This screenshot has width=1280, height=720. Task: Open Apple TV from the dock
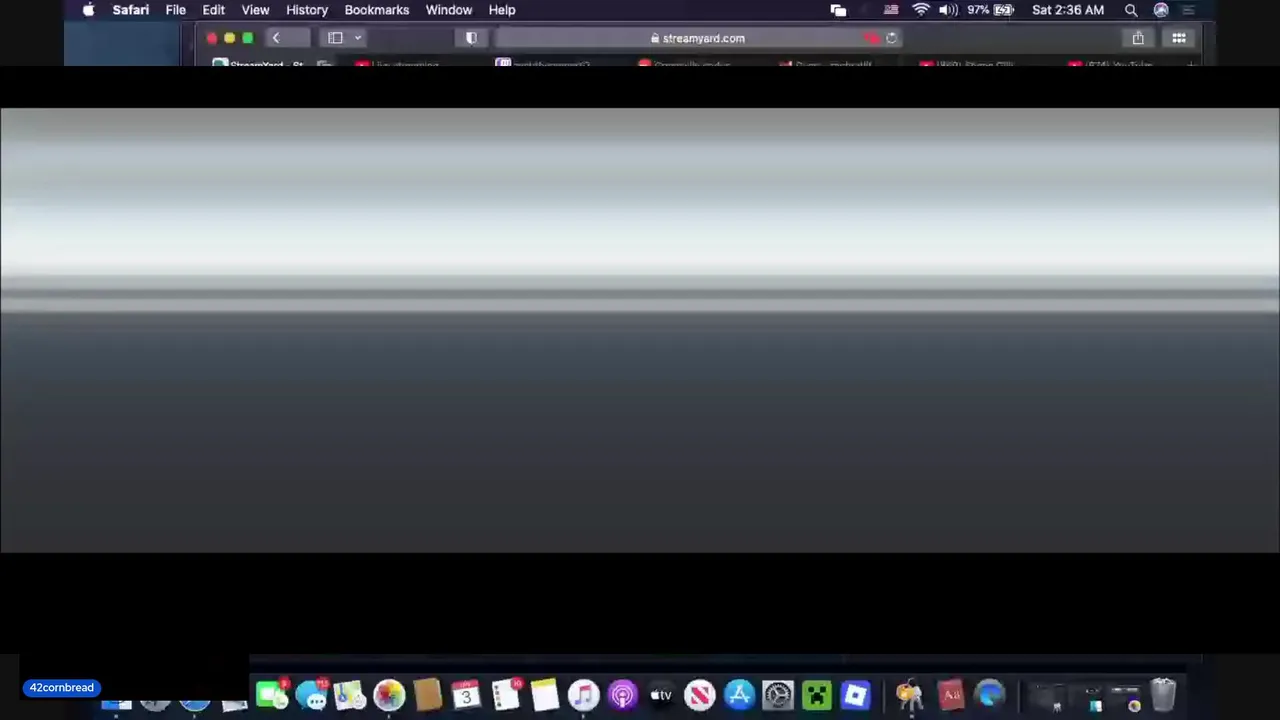(x=661, y=695)
